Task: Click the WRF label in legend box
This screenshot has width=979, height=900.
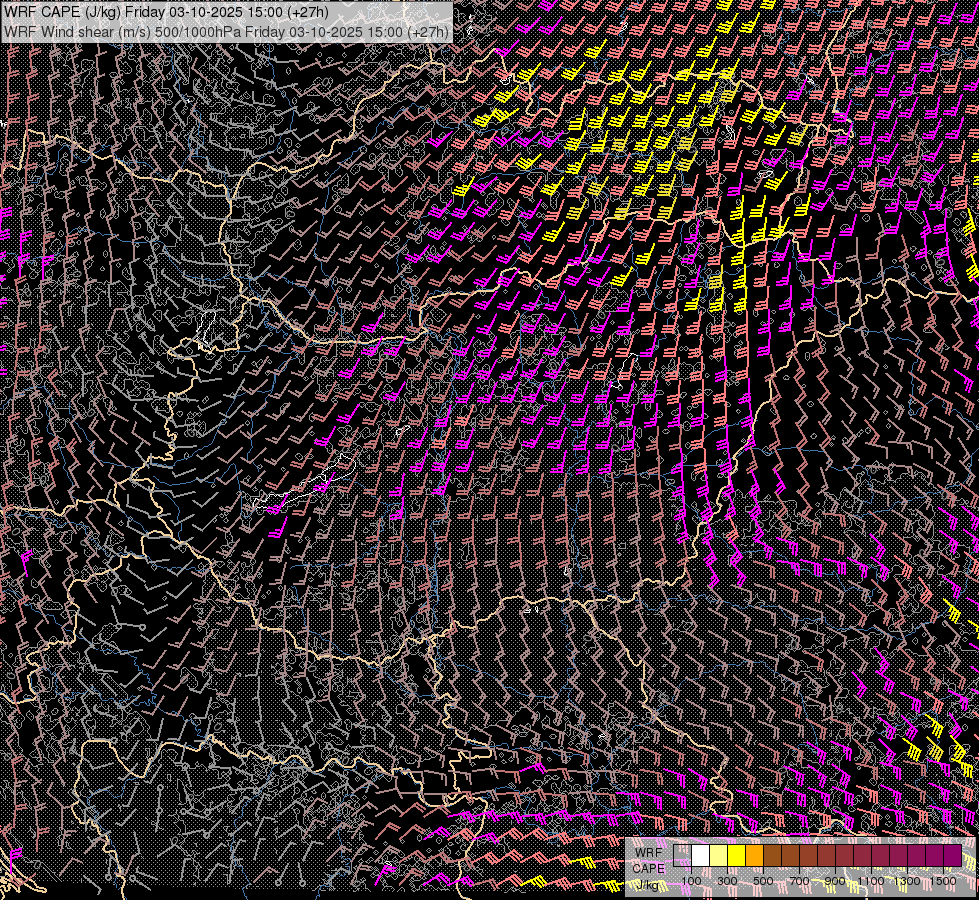Action: click(647, 853)
